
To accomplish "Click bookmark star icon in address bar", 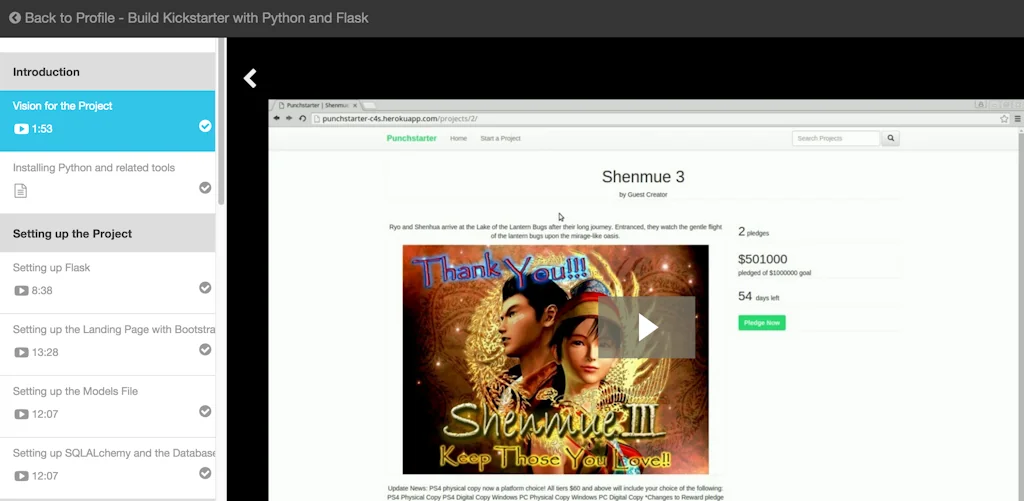I will coord(1004,119).
